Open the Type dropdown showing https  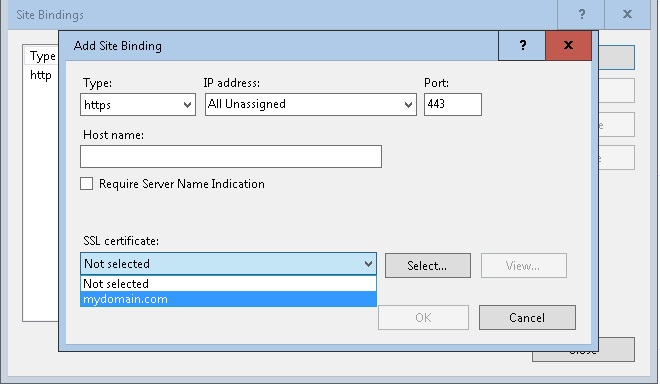(x=138, y=104)
